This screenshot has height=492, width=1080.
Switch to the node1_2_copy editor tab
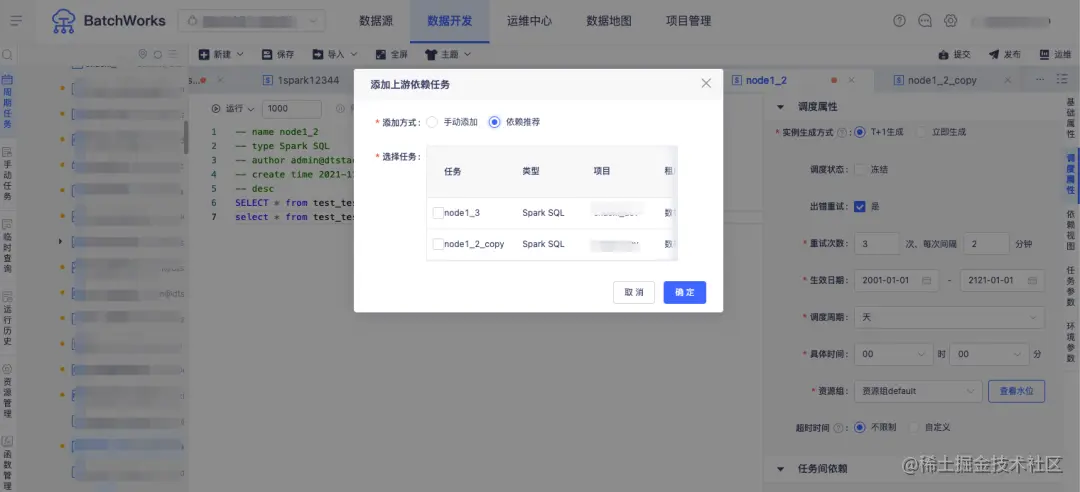935,80
